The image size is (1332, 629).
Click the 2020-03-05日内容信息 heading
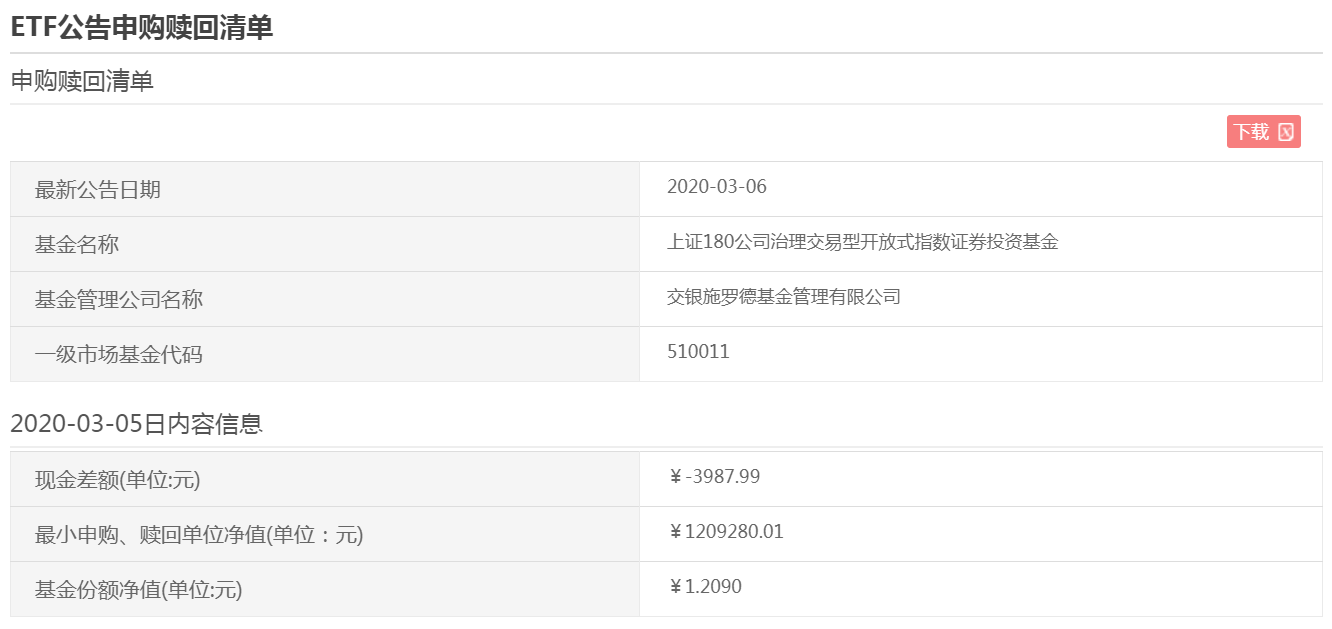[x=136, y=424]
